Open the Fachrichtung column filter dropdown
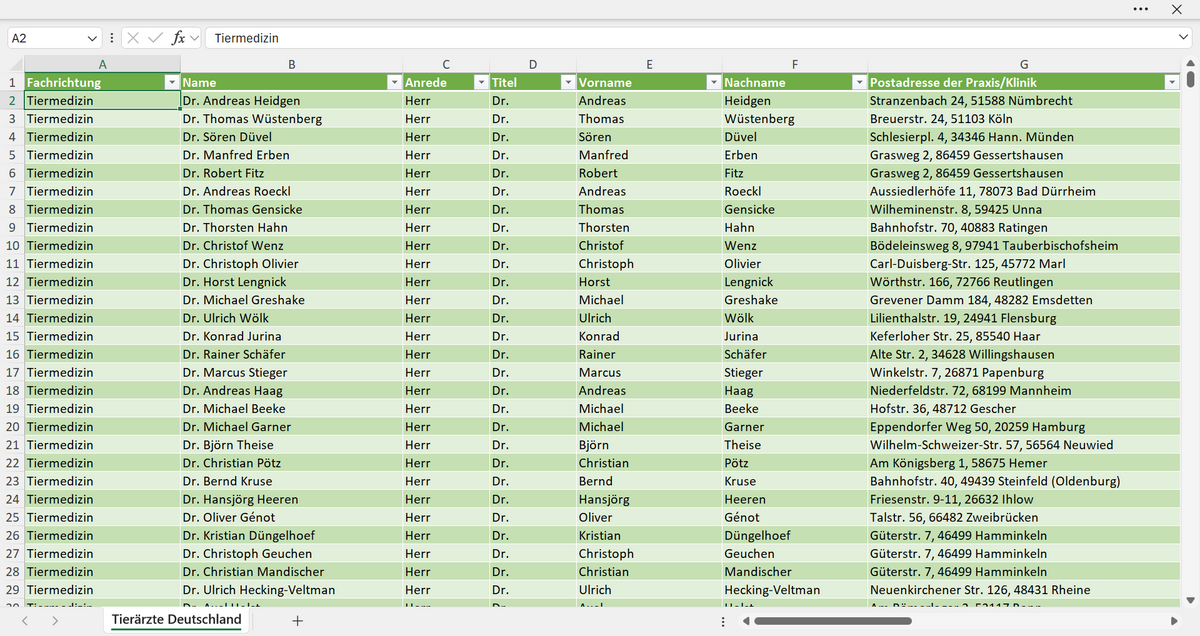Image resolution: width=1200 pixels, height=636 pixels. pos(171,82)
